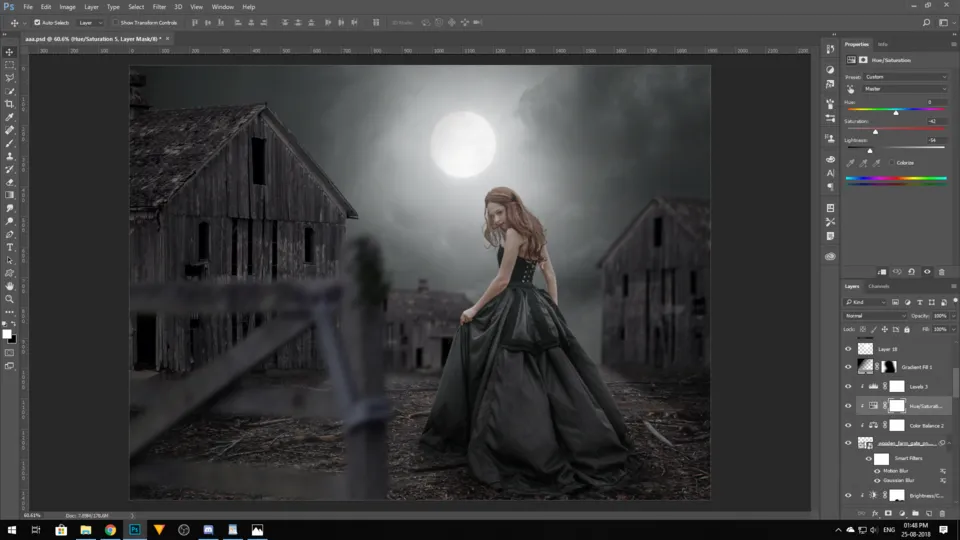Screen dimensions: 960x540
Task: Select the Move tool
Action: click(10, 52)
